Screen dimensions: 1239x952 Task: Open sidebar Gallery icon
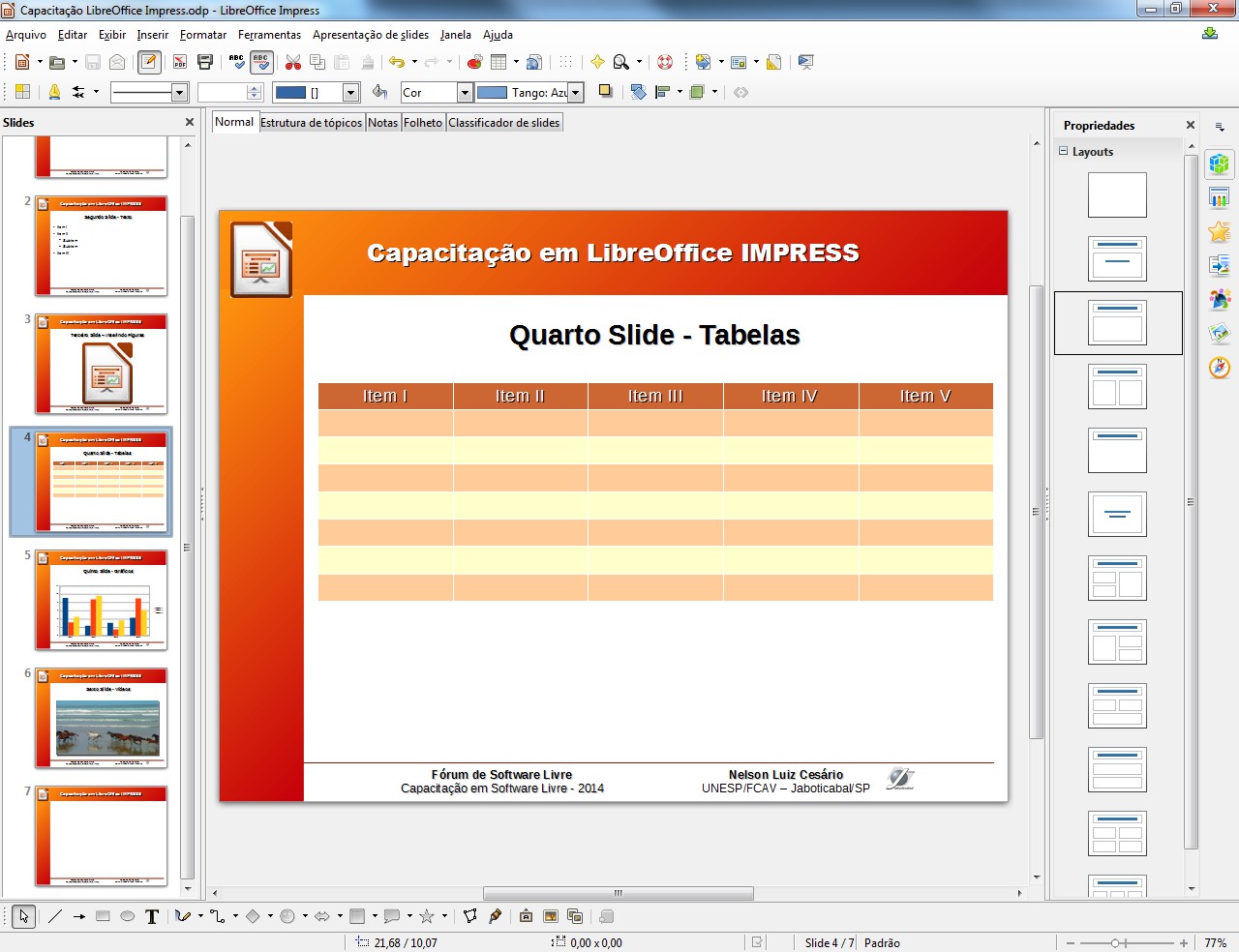pos(1220,334)
